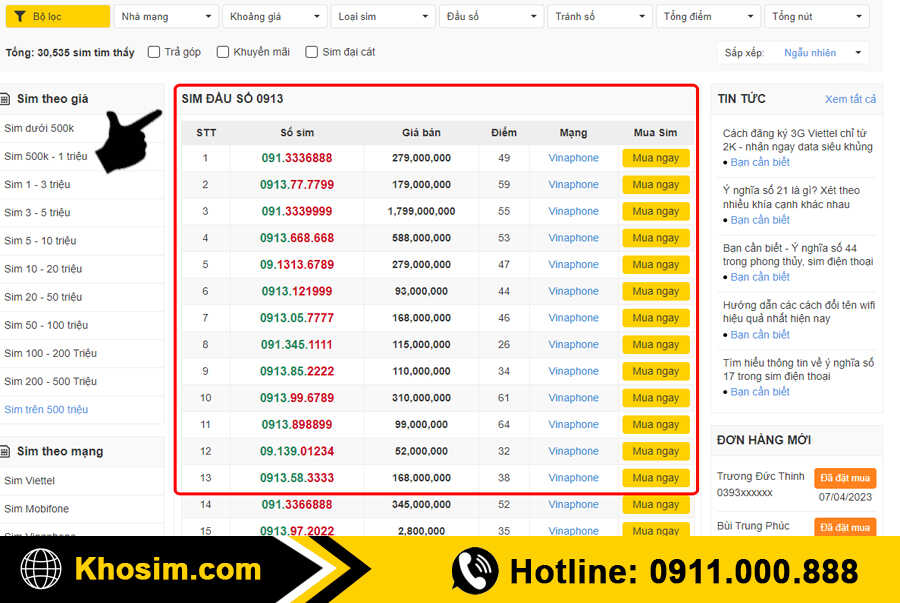This screenshot has width=900, height=603.
Task: Click Mua ngay for sim 091.3336888
Action: pos(655,158)
